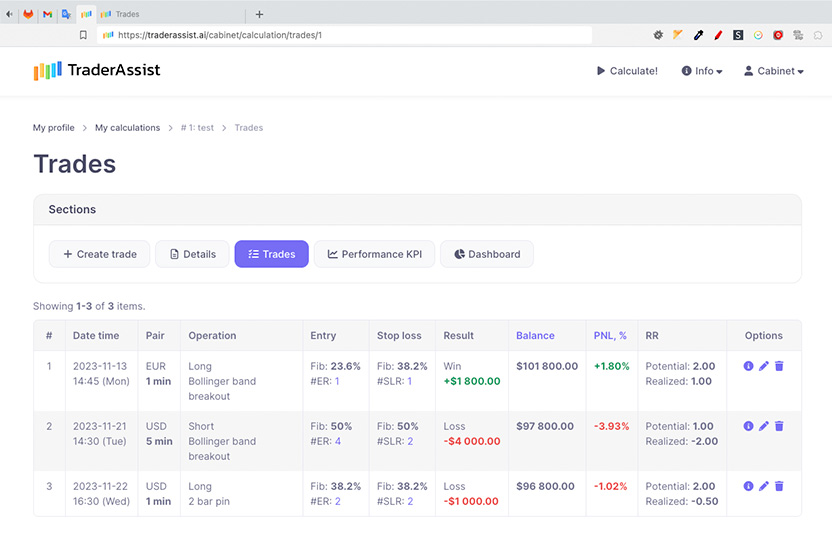The height and width of the screenshot is (553, 832).
Task: Click info icon for trade 1
Action: [748, 367]
